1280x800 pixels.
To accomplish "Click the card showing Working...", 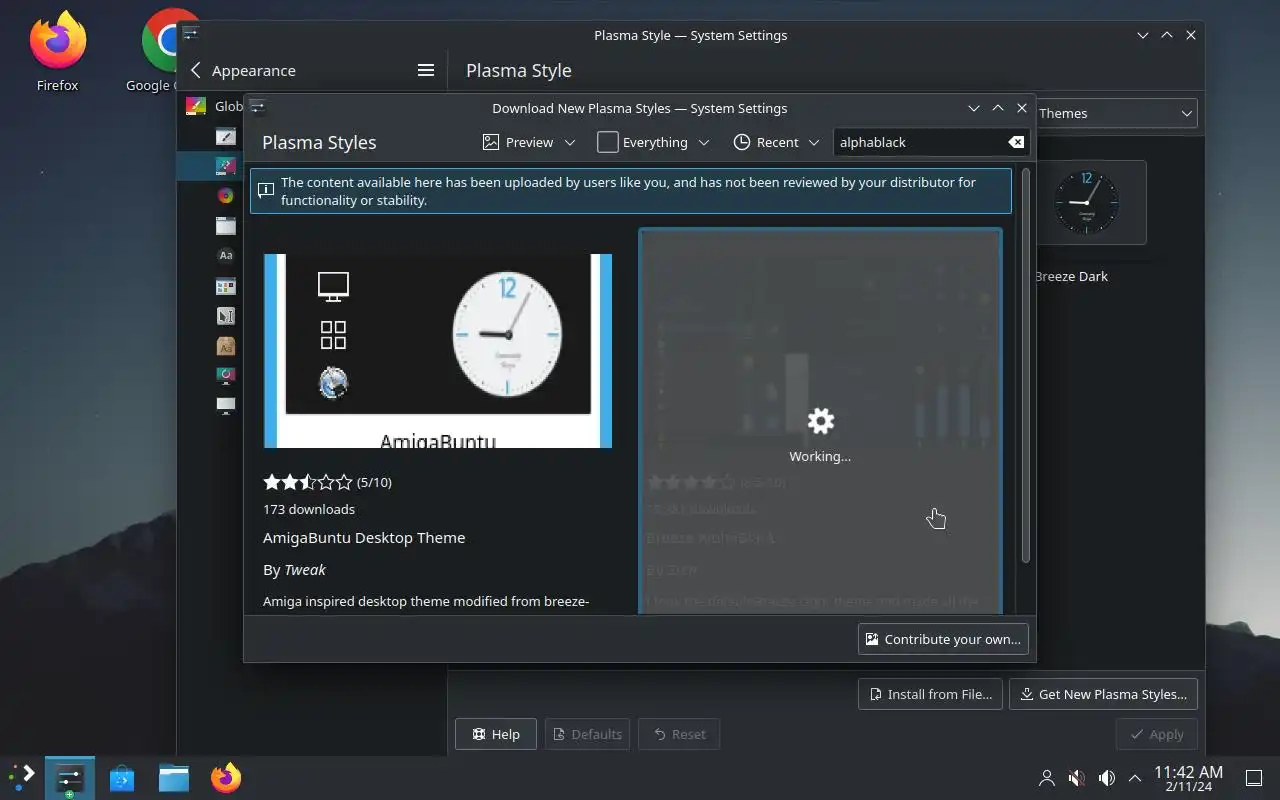I will 820,421.
